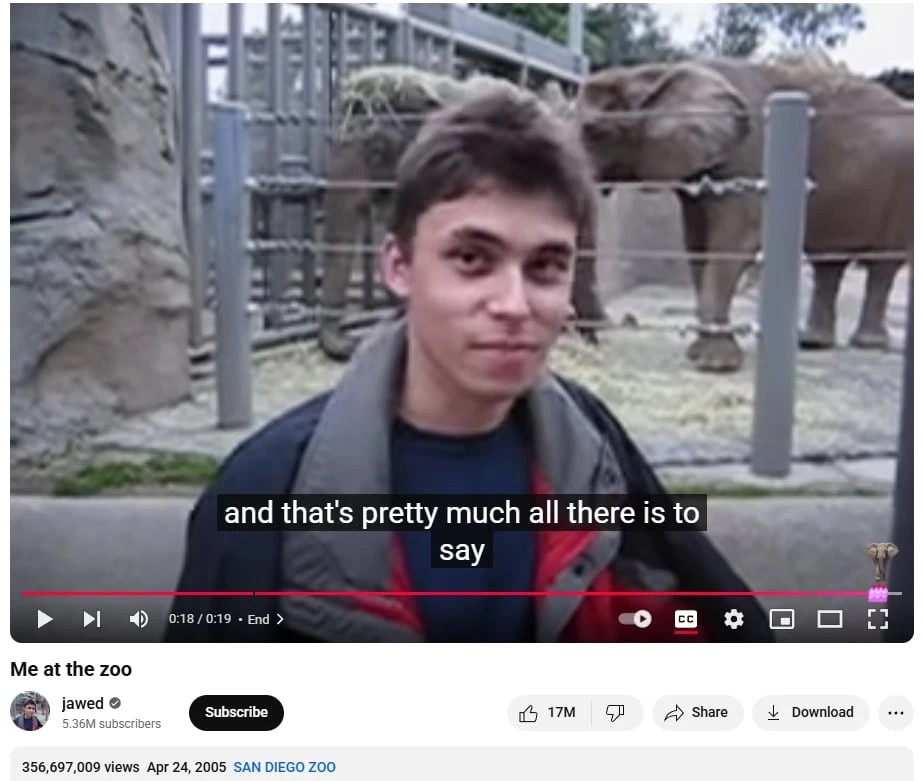This screenshot has height=781, width=923.
Task: Dislike the video with thumbs down
Action: [616, 713]
